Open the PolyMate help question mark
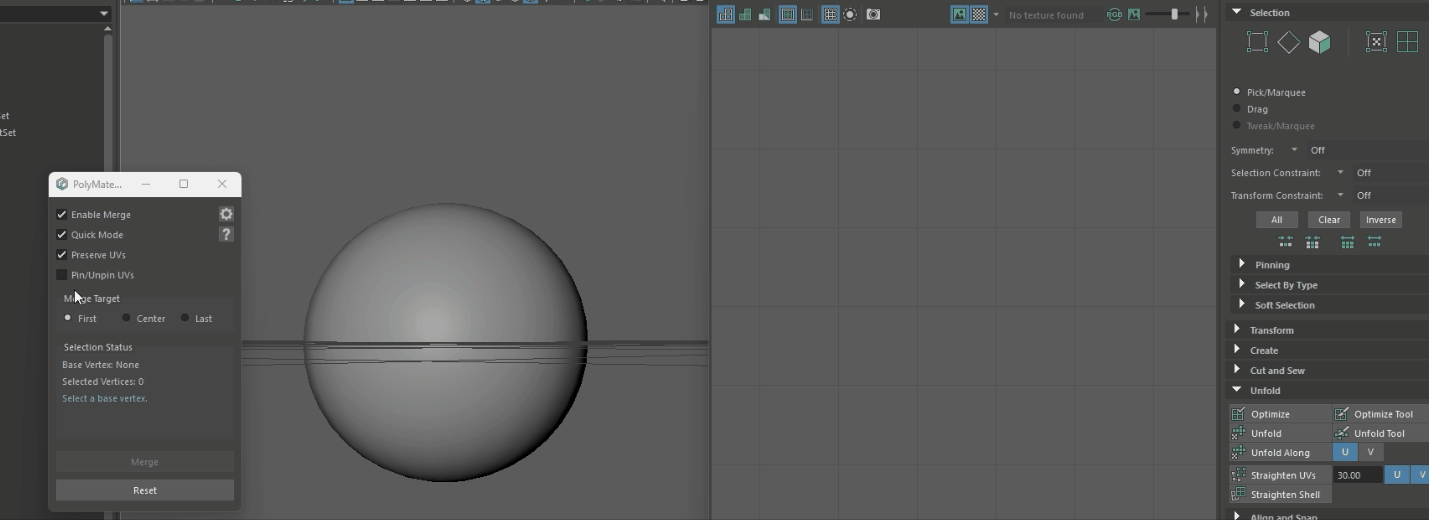Viewport: 1429px width, 520px height. click(226, 234)
